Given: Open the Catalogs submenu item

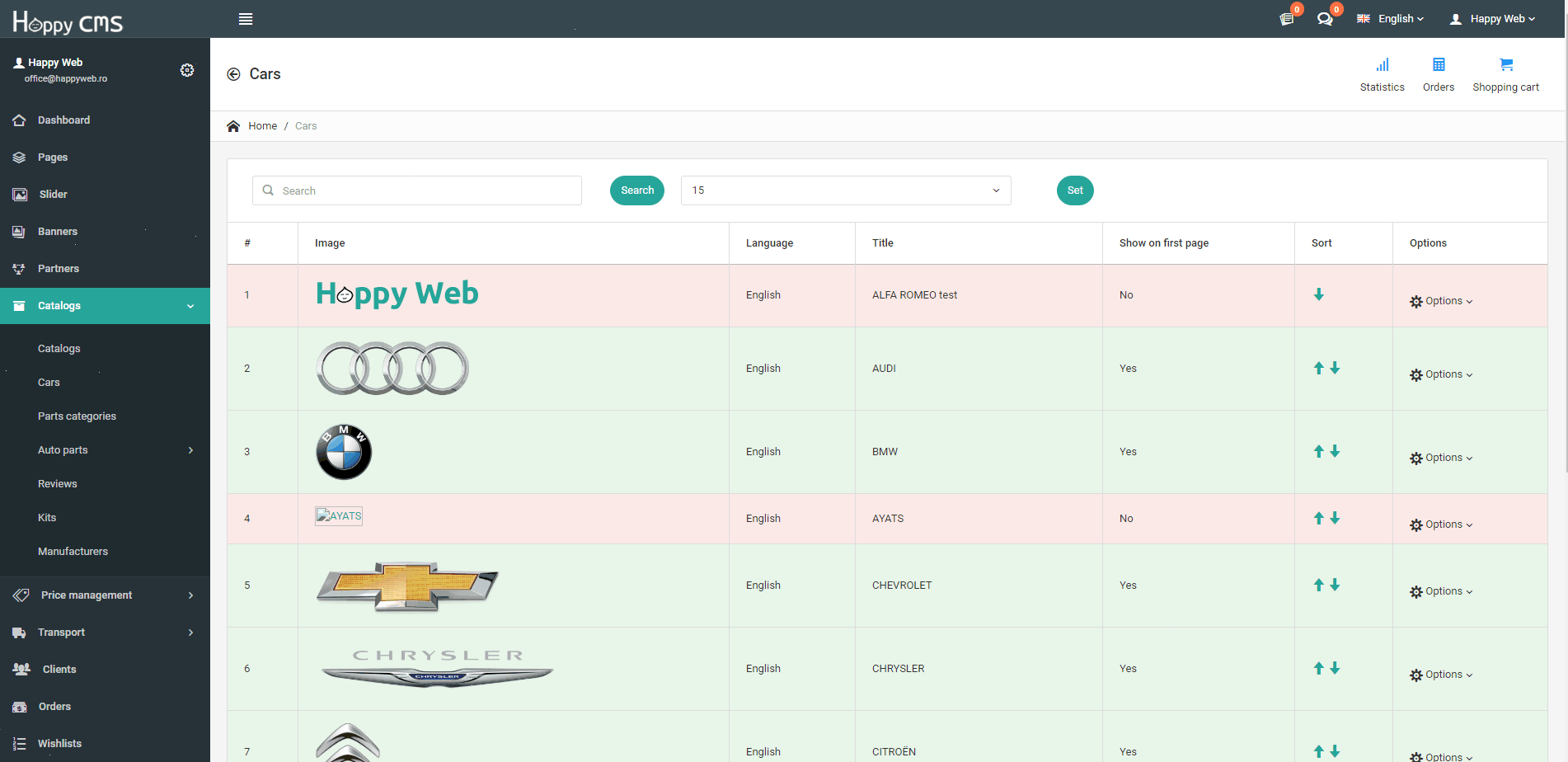Looking at the screenshot, I should point(59,349).
